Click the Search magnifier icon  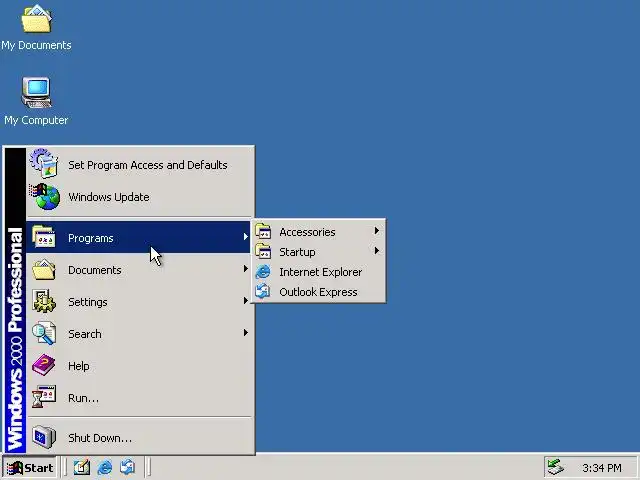(x=44, y=333)
